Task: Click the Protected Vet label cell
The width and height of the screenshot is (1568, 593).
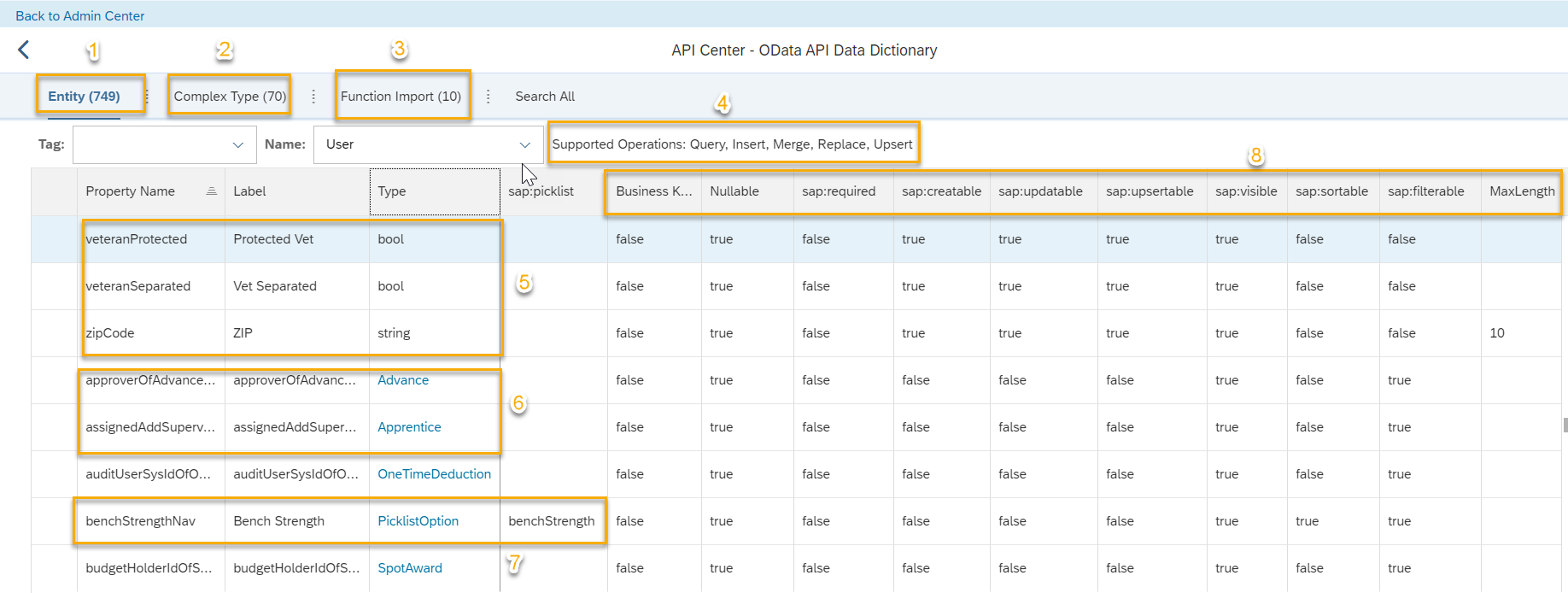Action: coord(297,239)
